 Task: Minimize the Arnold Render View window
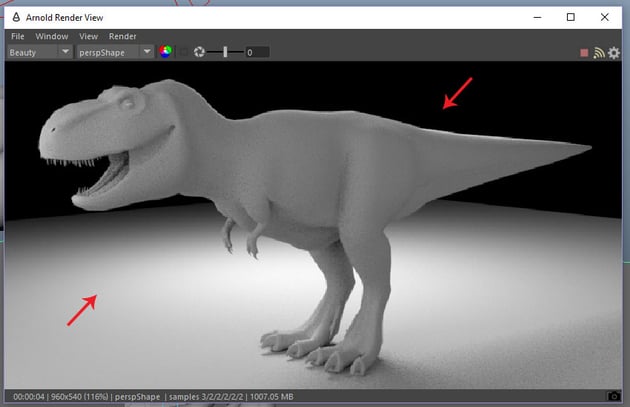538,16
